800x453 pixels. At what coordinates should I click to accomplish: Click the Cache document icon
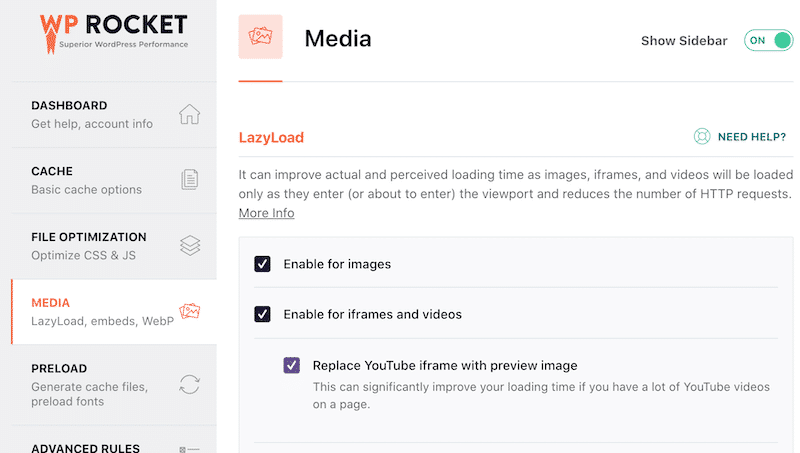tap(190, 180)
